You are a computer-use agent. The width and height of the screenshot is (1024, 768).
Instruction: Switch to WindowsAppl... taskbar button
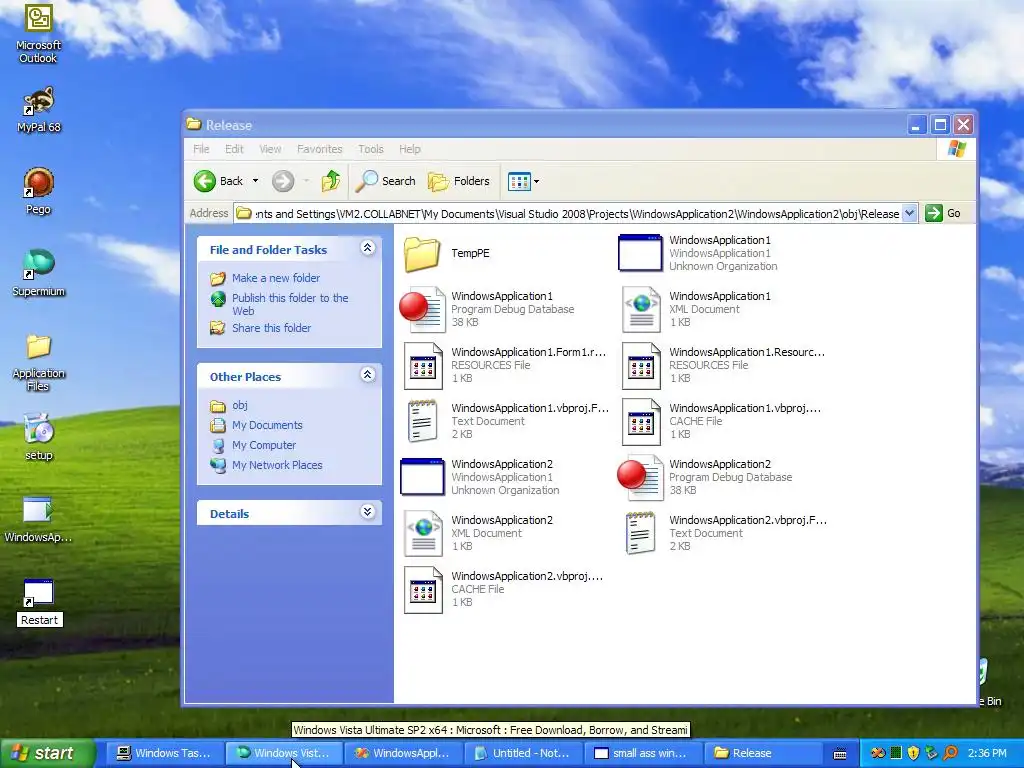click(x=403, y=753)
